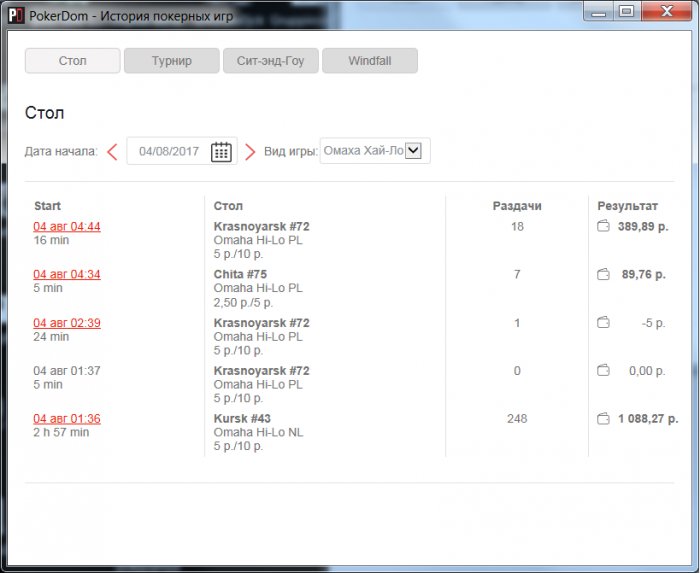Click the result value 389,89 р.

[x=643, y=226]
